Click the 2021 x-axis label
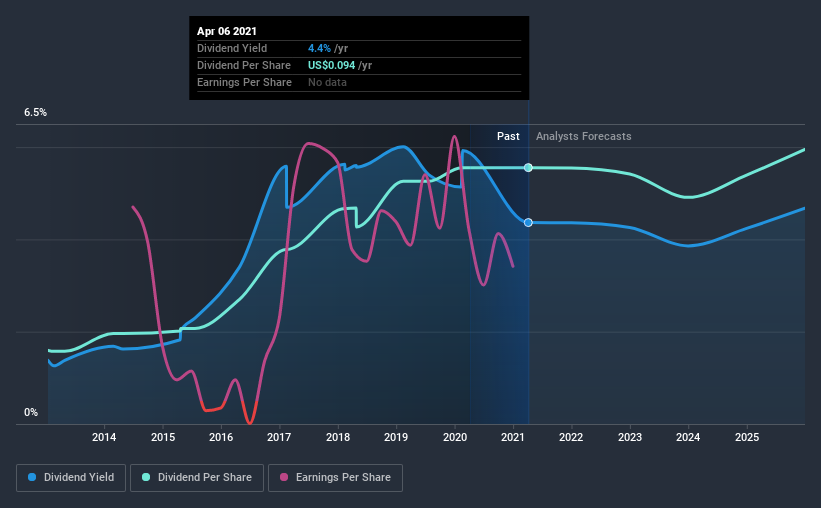The width and height of the screenshot is (821, 508). coord(513,437)
